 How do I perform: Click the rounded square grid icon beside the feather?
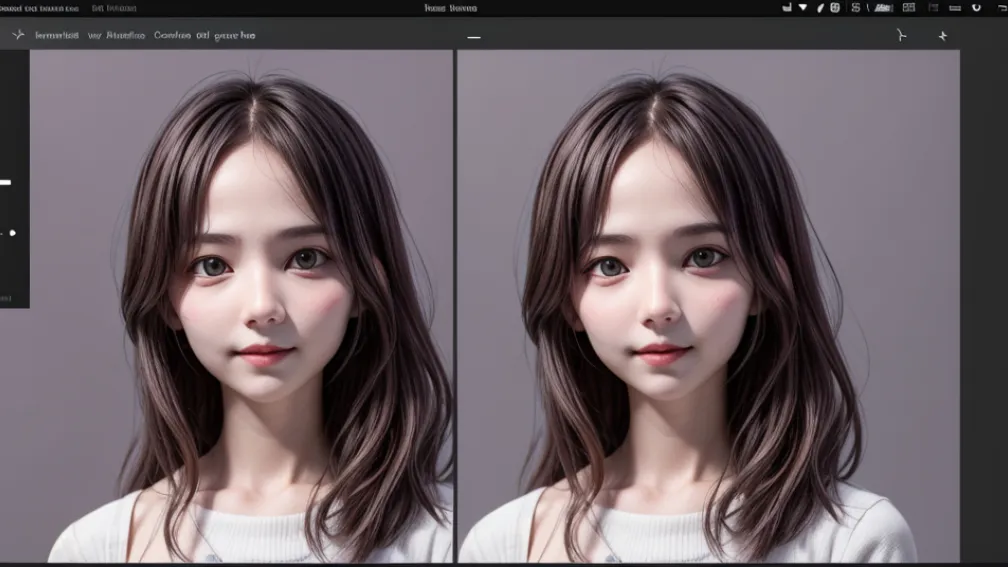click(x=835, y=8)
